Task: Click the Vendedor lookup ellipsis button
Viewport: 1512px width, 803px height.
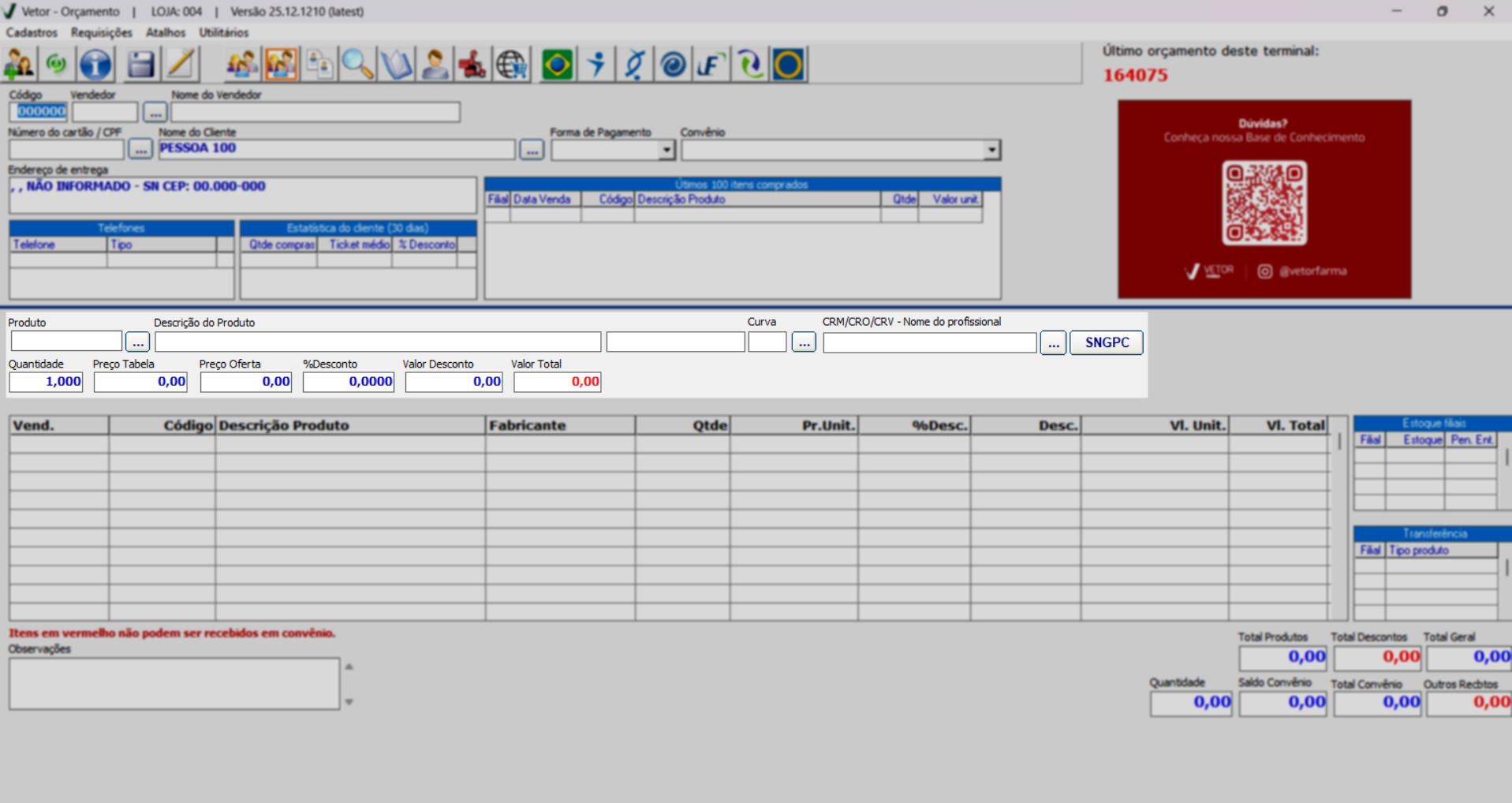Action: pyautogui.click(x=155, y=113)
